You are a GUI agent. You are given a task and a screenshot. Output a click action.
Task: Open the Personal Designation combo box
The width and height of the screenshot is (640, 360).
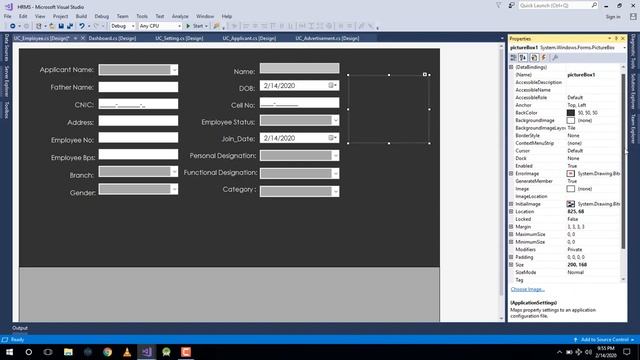335,156
